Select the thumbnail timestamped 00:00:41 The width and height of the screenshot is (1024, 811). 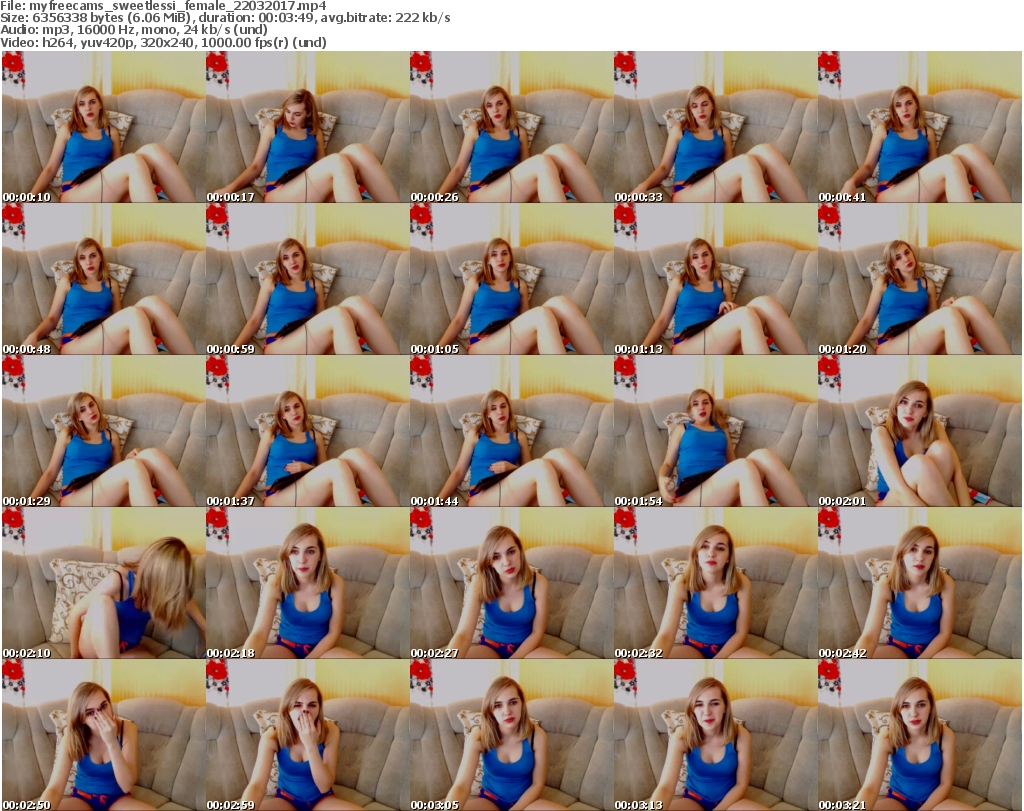coord(920,127)
